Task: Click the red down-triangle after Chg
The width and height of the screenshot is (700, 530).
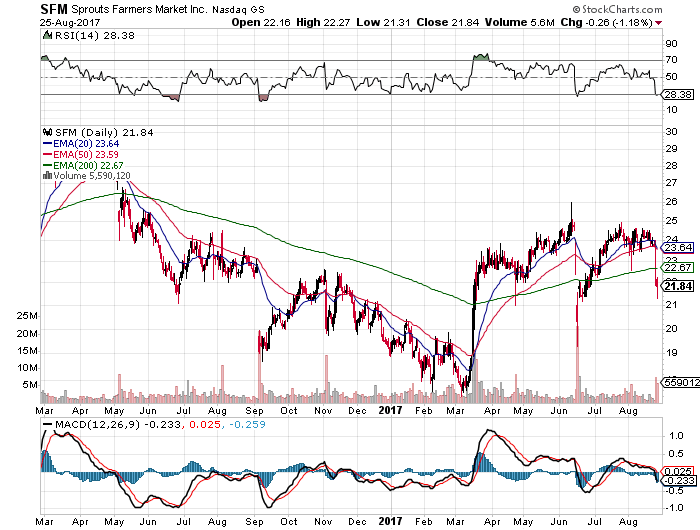Action: pos(658,23)
